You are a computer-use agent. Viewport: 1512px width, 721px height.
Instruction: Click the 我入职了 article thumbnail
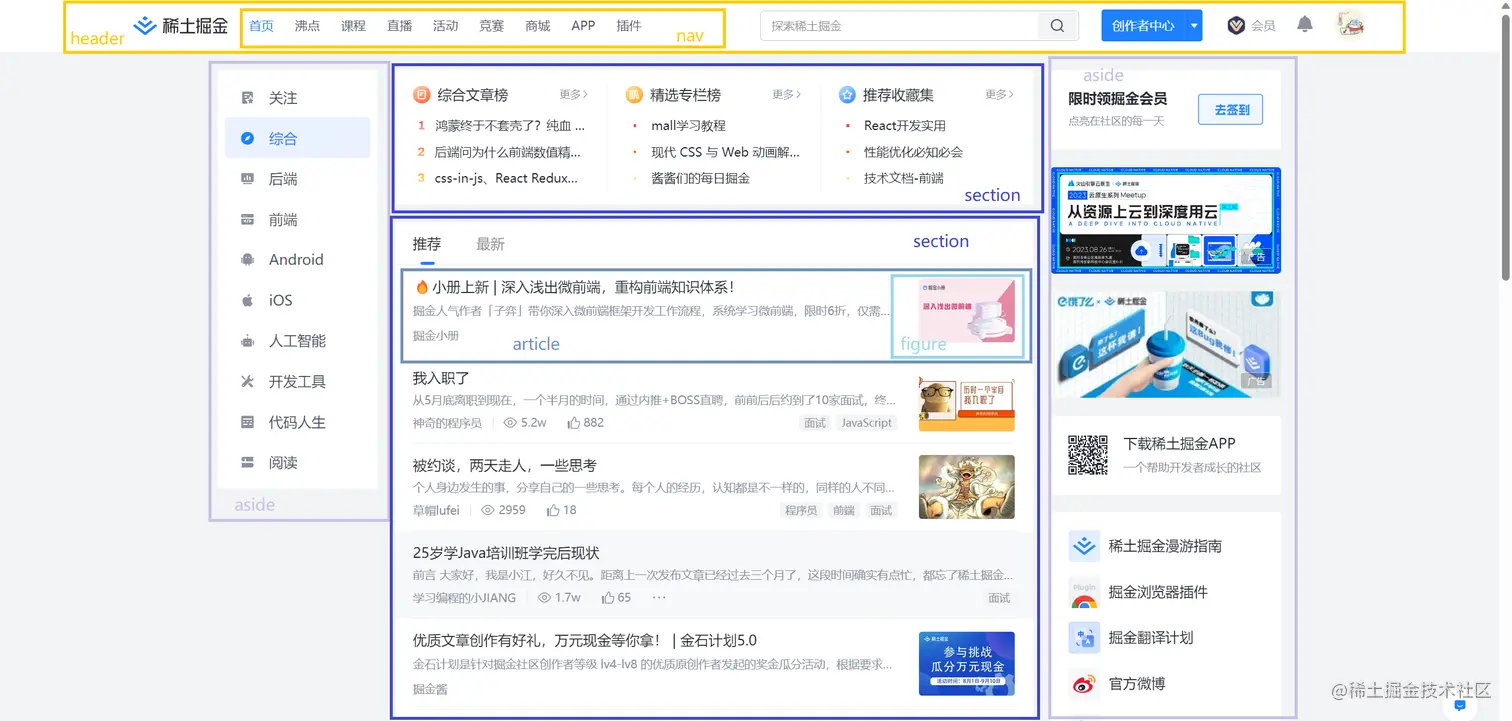[967, 404]
